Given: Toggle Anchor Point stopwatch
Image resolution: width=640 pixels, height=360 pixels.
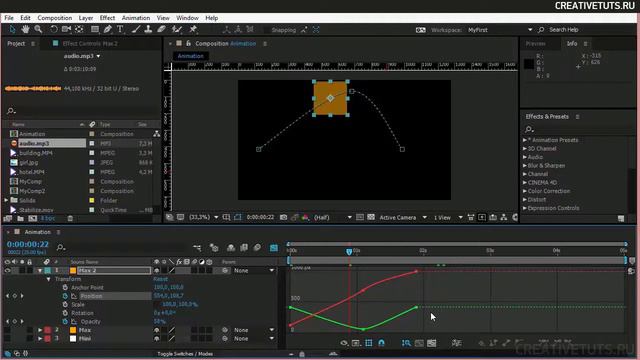Looking at the screenshot, I should [x=65, y=287].
